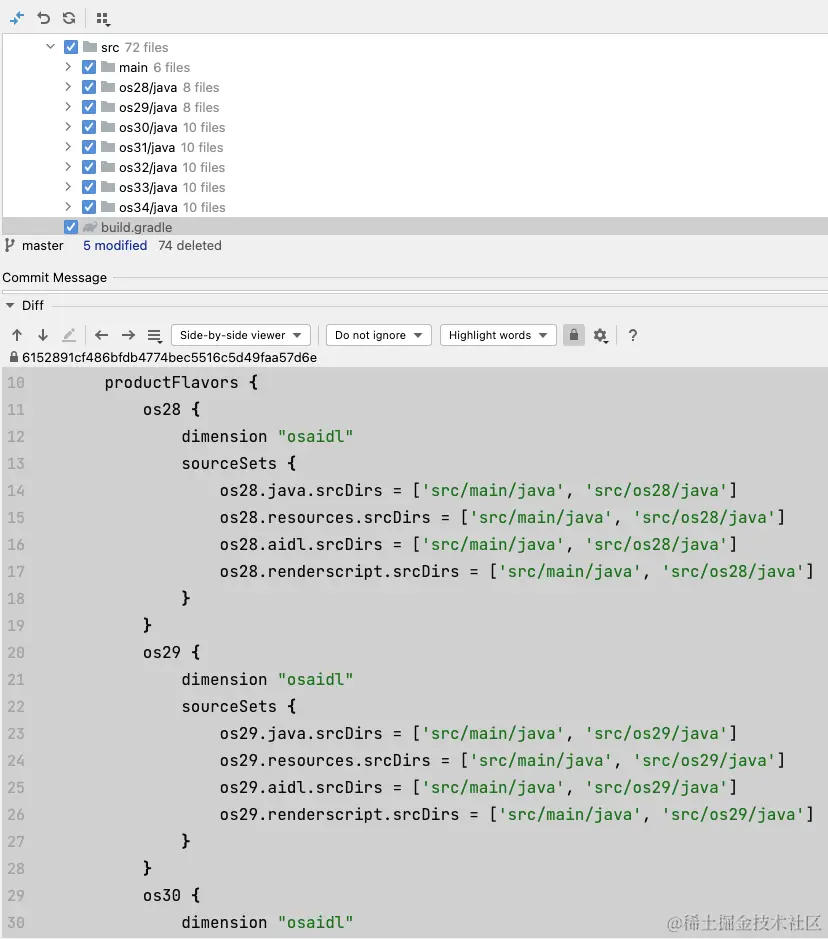The image size is (828, 939).
Task: Open the Group By grid icon
Action: pos(103,19)
